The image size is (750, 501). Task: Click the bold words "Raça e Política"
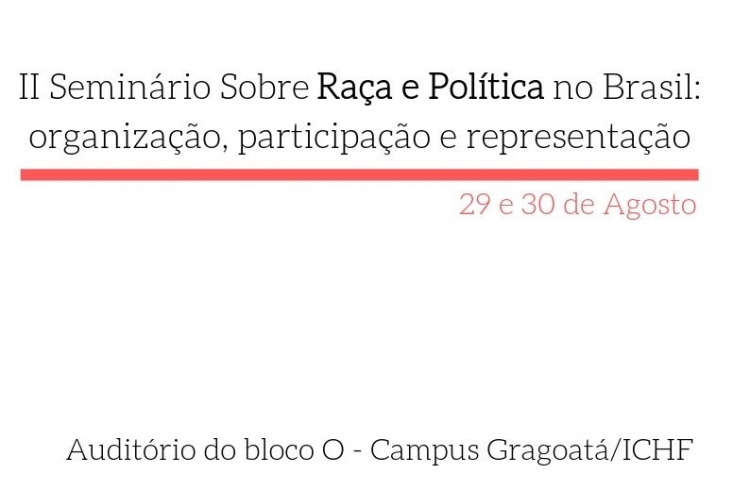430,89
